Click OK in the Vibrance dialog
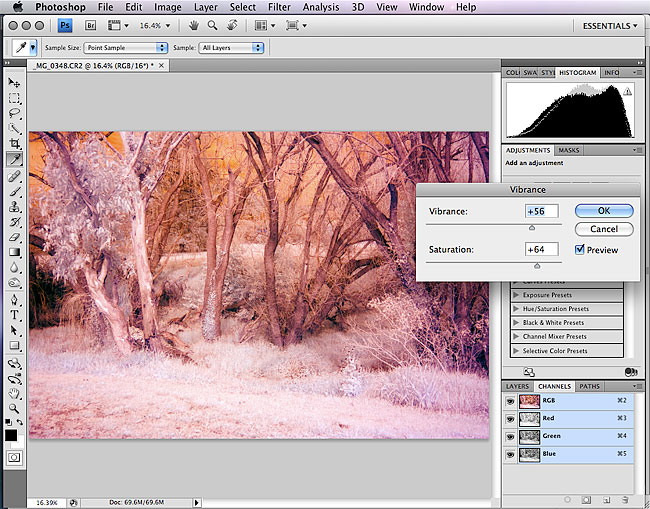Image resolution: width=650 pixels, height=509 pixels. click(603, 211)
